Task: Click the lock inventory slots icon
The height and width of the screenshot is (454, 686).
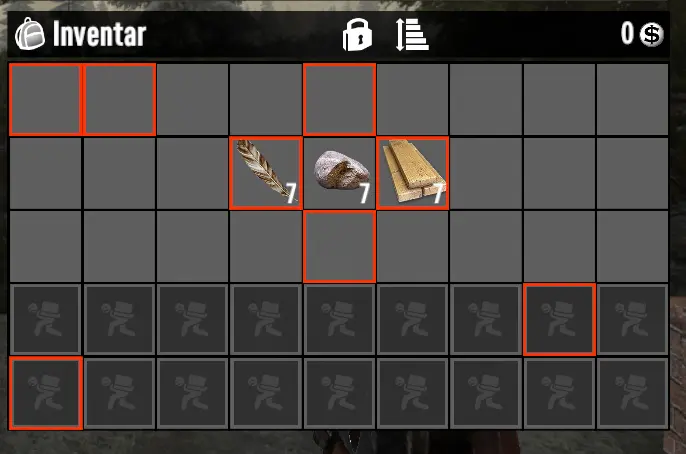Action: tap(357, 35)
